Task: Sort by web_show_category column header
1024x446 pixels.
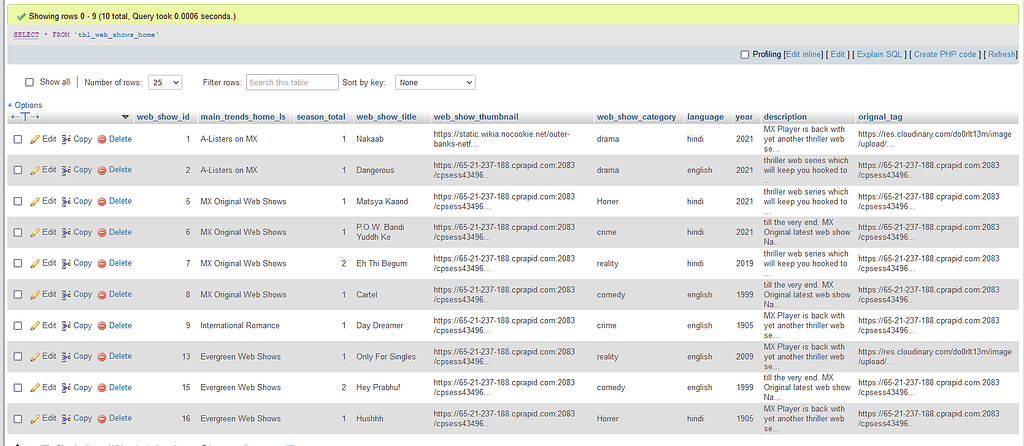Action: (x=636, y=117)
